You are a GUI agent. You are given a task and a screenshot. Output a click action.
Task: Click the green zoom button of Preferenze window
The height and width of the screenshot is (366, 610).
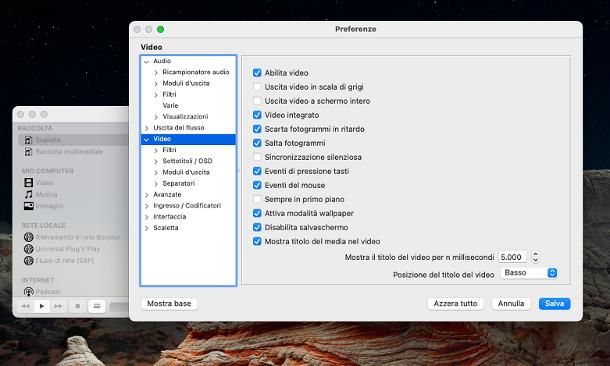(x=160, y=29)
